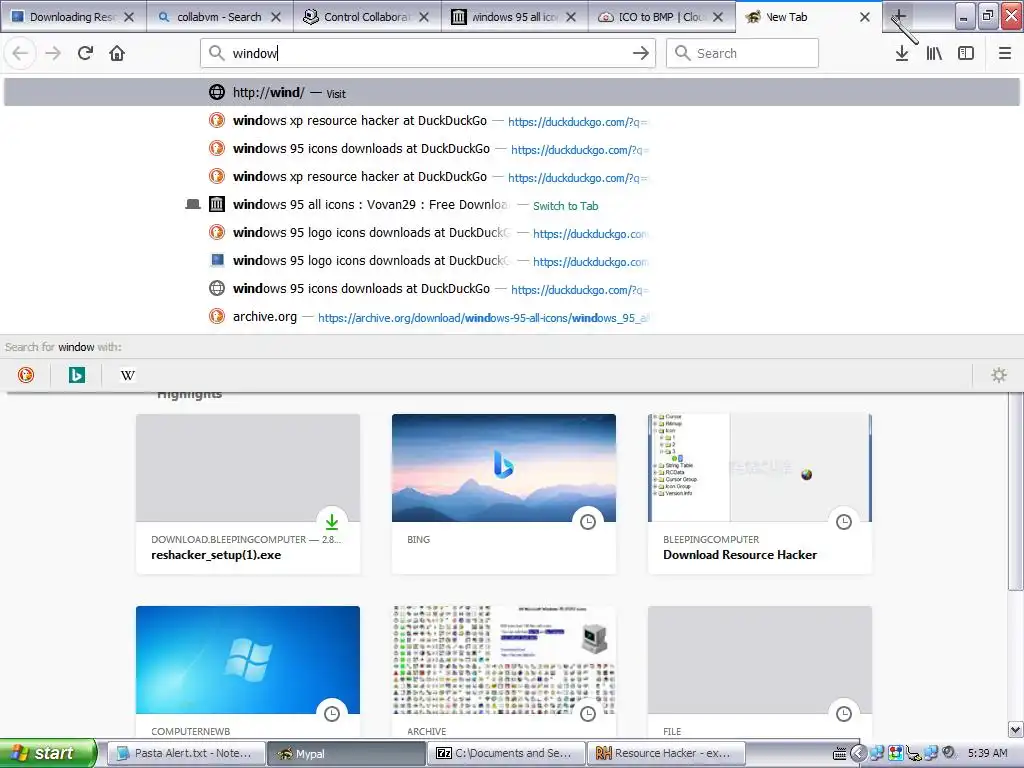This screenshot has width=1024, height=768.
Task: Click the taskbar clock showing 5:39 AM
Action: [987, 753]
